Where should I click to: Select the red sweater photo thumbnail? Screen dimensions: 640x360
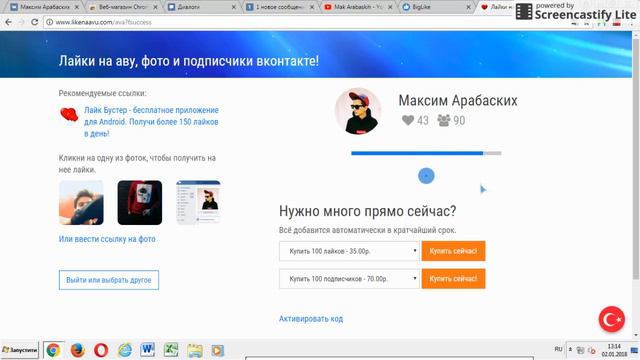pos(140,202)
